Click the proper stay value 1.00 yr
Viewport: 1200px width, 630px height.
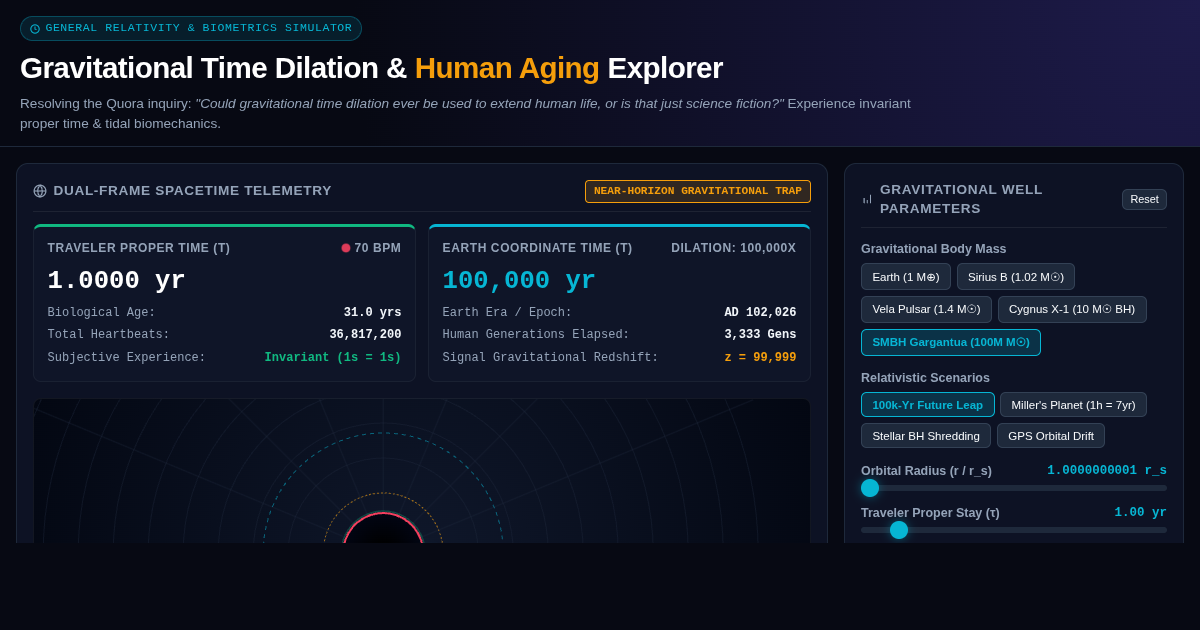click(x=1141, y=512)
